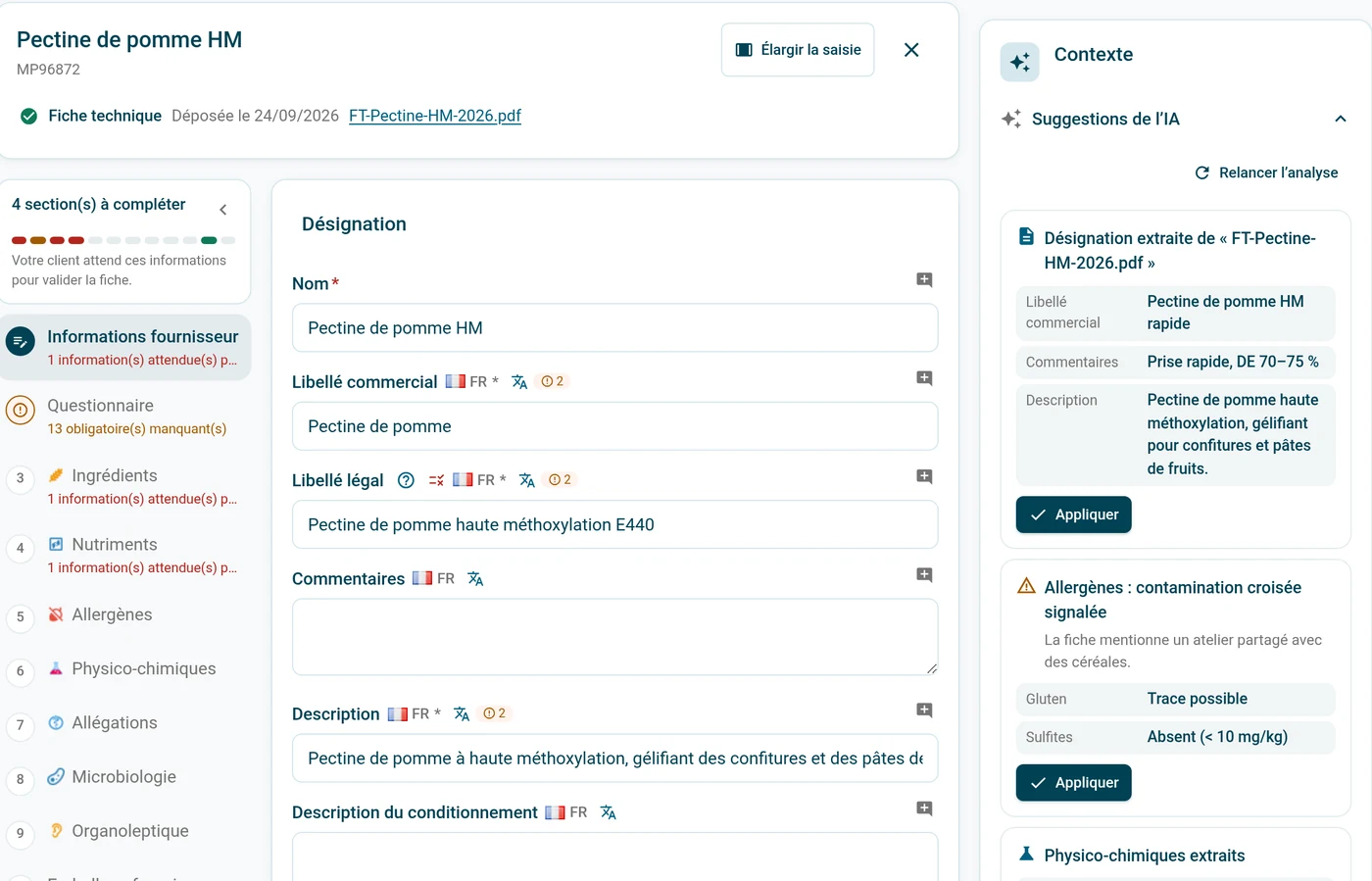Show the 2 warnings on Libellé légal
The height and width of the screenshot is (881, 1372).
(560, 479)
